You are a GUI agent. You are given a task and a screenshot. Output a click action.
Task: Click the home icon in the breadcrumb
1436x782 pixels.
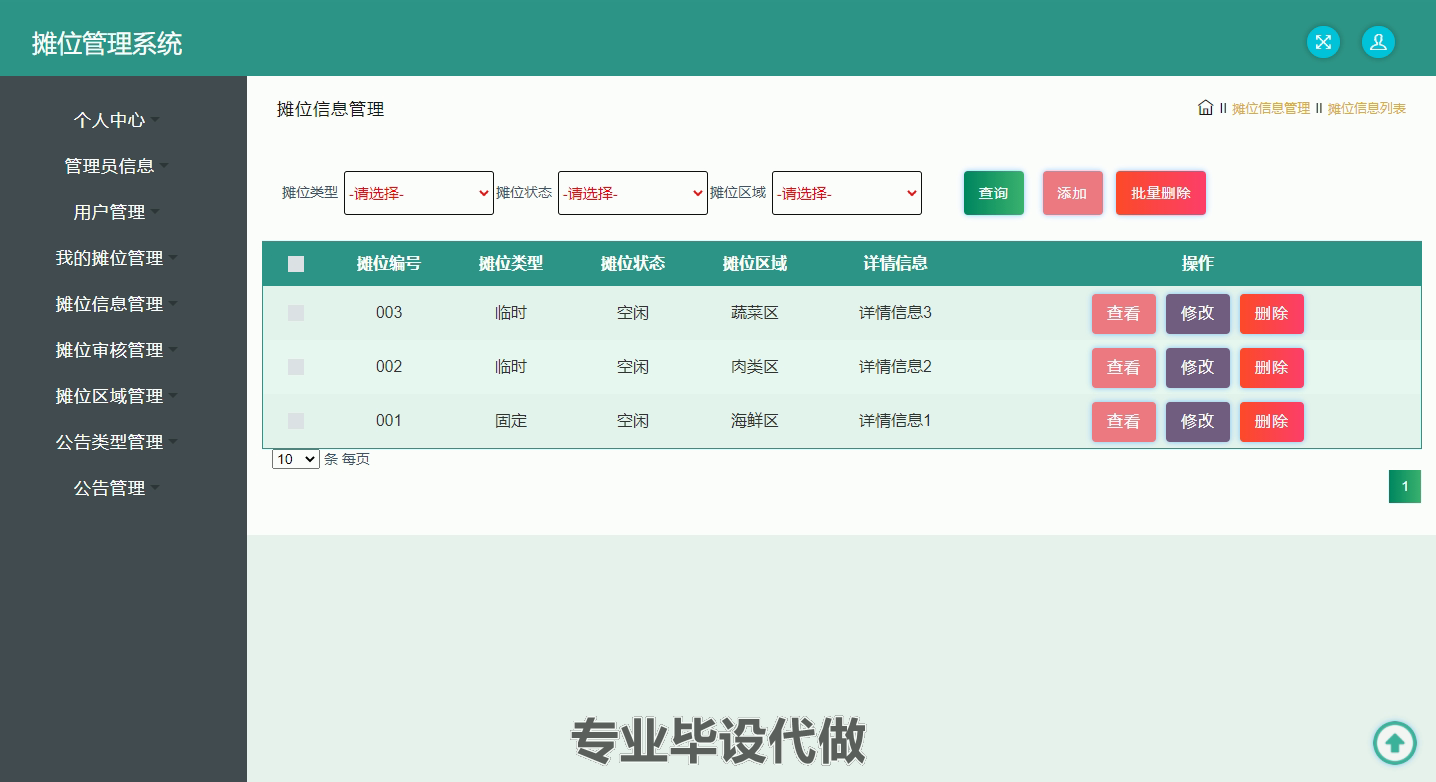[1205, 107]
